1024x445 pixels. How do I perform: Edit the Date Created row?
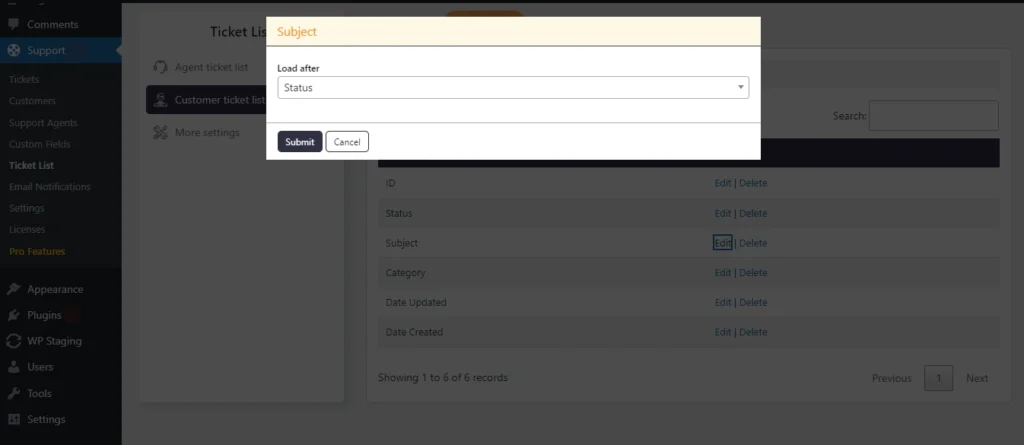[x=722, y=332]
